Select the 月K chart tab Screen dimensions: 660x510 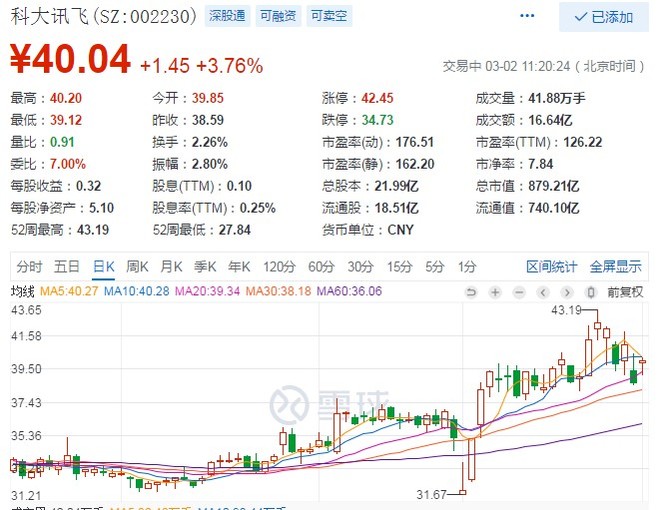tap(171, 267)
